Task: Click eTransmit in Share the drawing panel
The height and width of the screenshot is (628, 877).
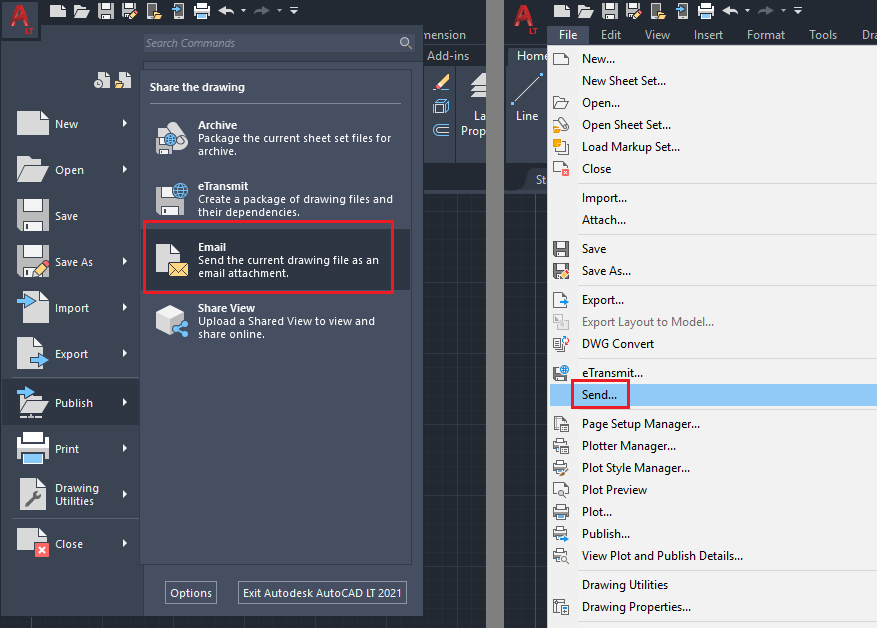Action: (277, 199)
